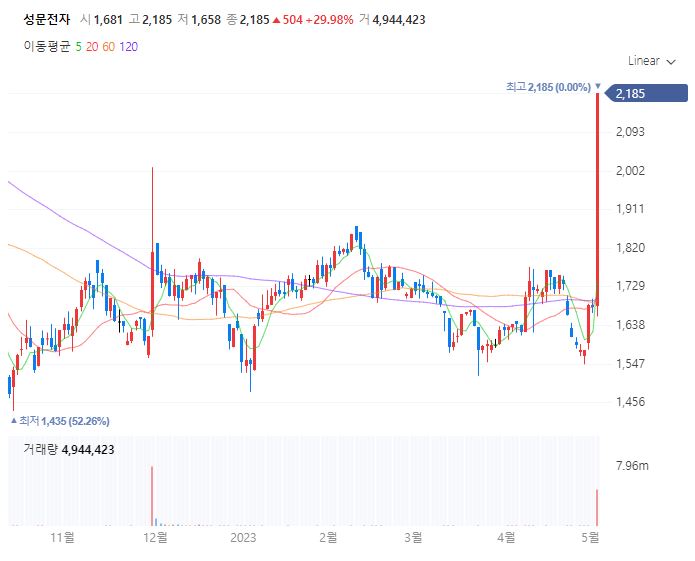Click the 5월 axis label
This screenshot has height=561, width=695.
[590, 538]
